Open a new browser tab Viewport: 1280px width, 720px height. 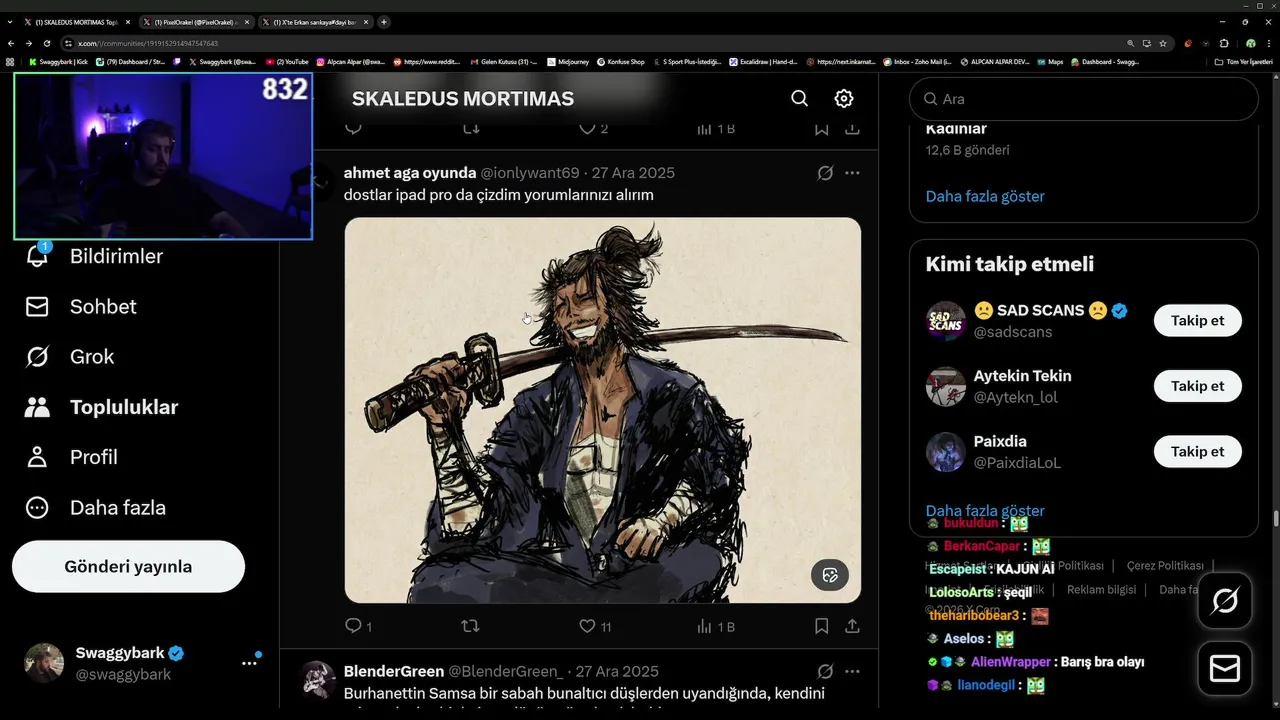coord(385,22)
